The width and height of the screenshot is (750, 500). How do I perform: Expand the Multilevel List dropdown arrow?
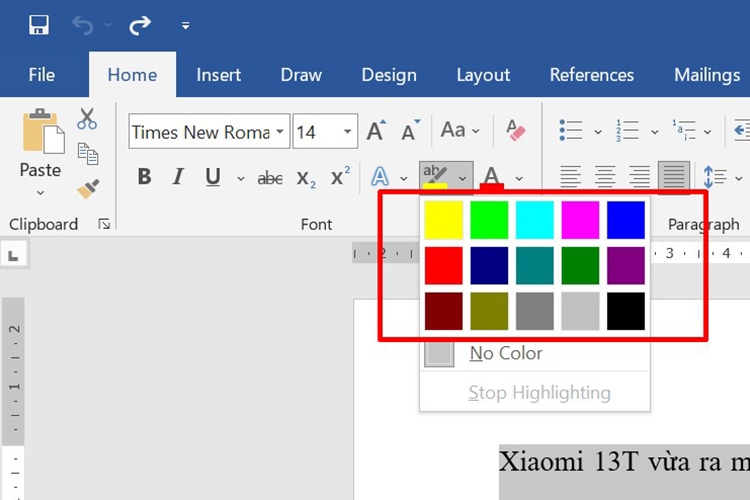707,132
